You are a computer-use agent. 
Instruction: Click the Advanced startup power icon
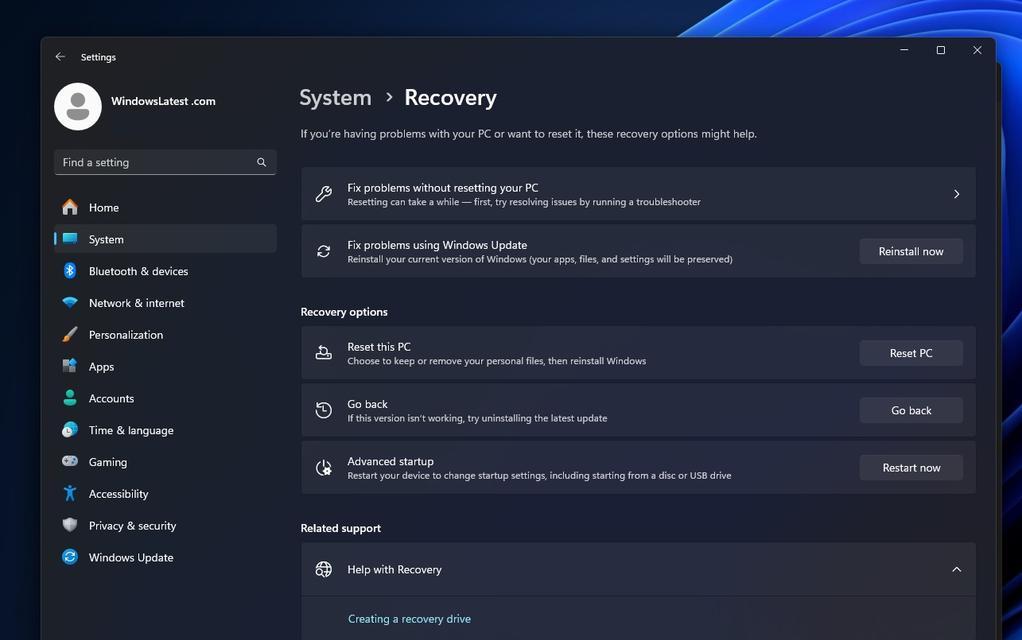[x=323, y=467]
